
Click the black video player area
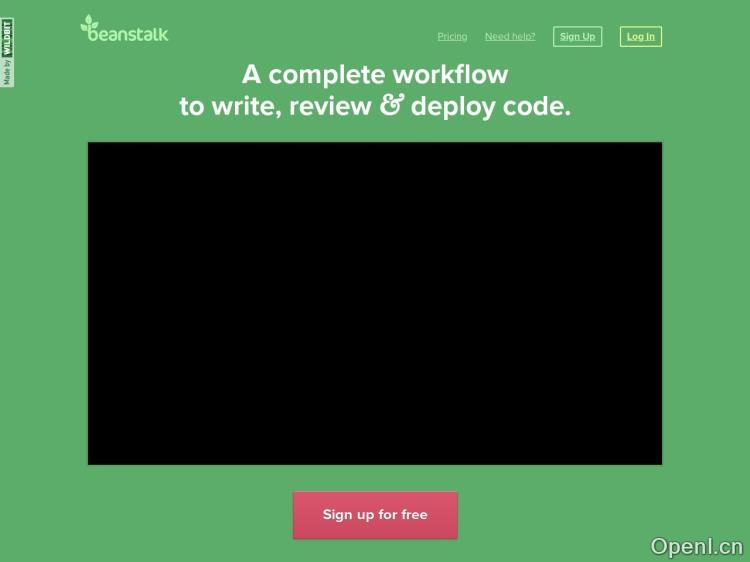(x=375, y=303)
